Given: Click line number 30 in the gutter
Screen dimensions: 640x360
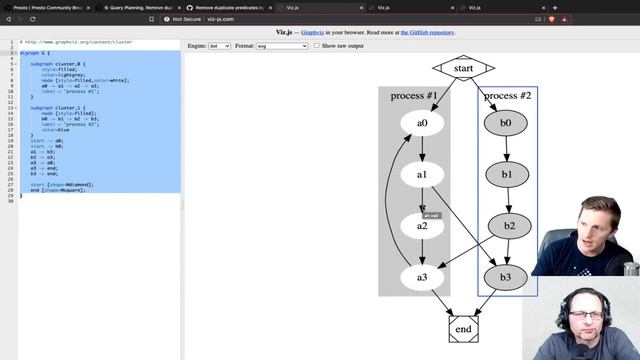Looking at the screenshot, I should (11, 201).
